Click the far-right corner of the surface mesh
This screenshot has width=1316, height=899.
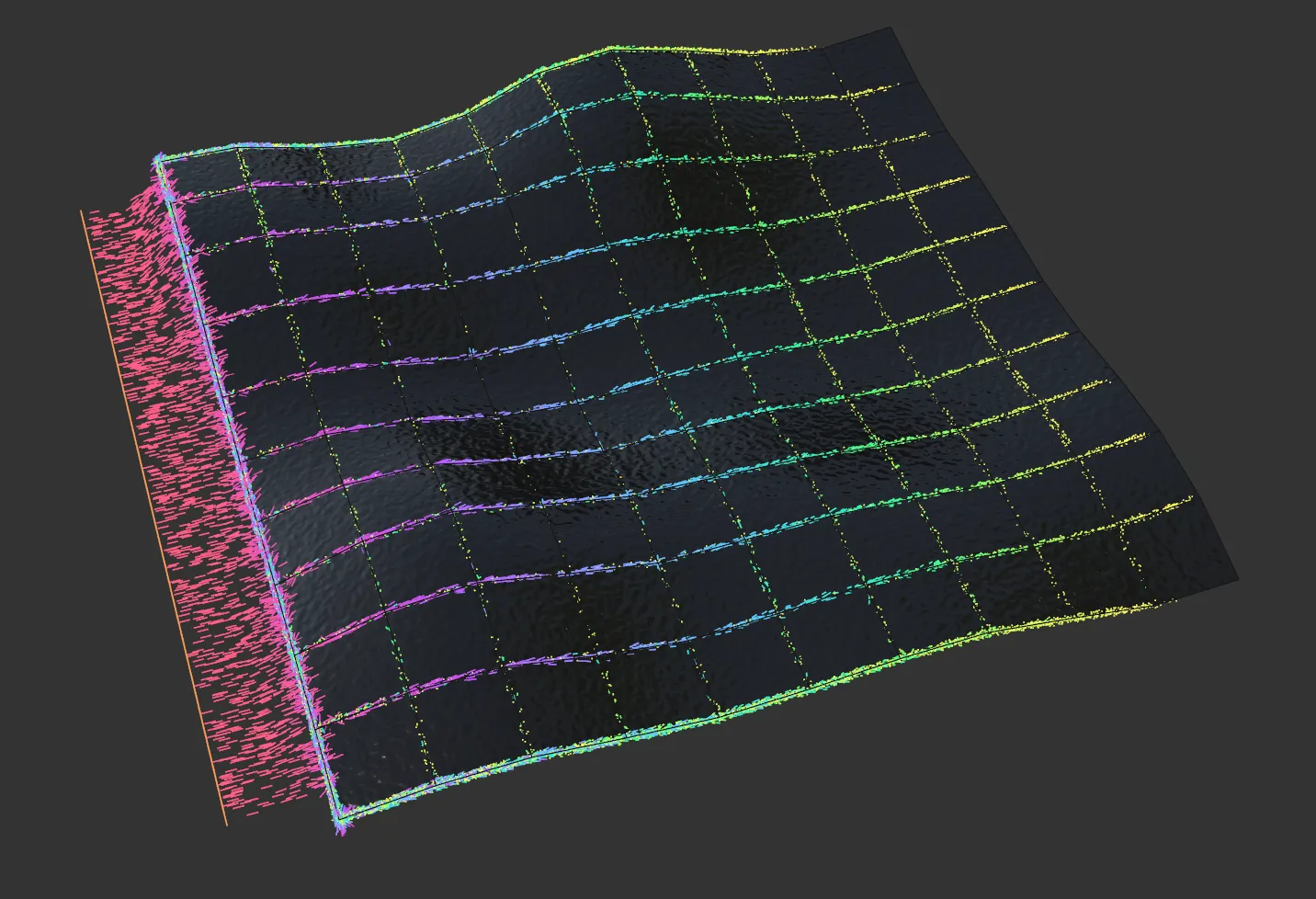(1237, 581)
